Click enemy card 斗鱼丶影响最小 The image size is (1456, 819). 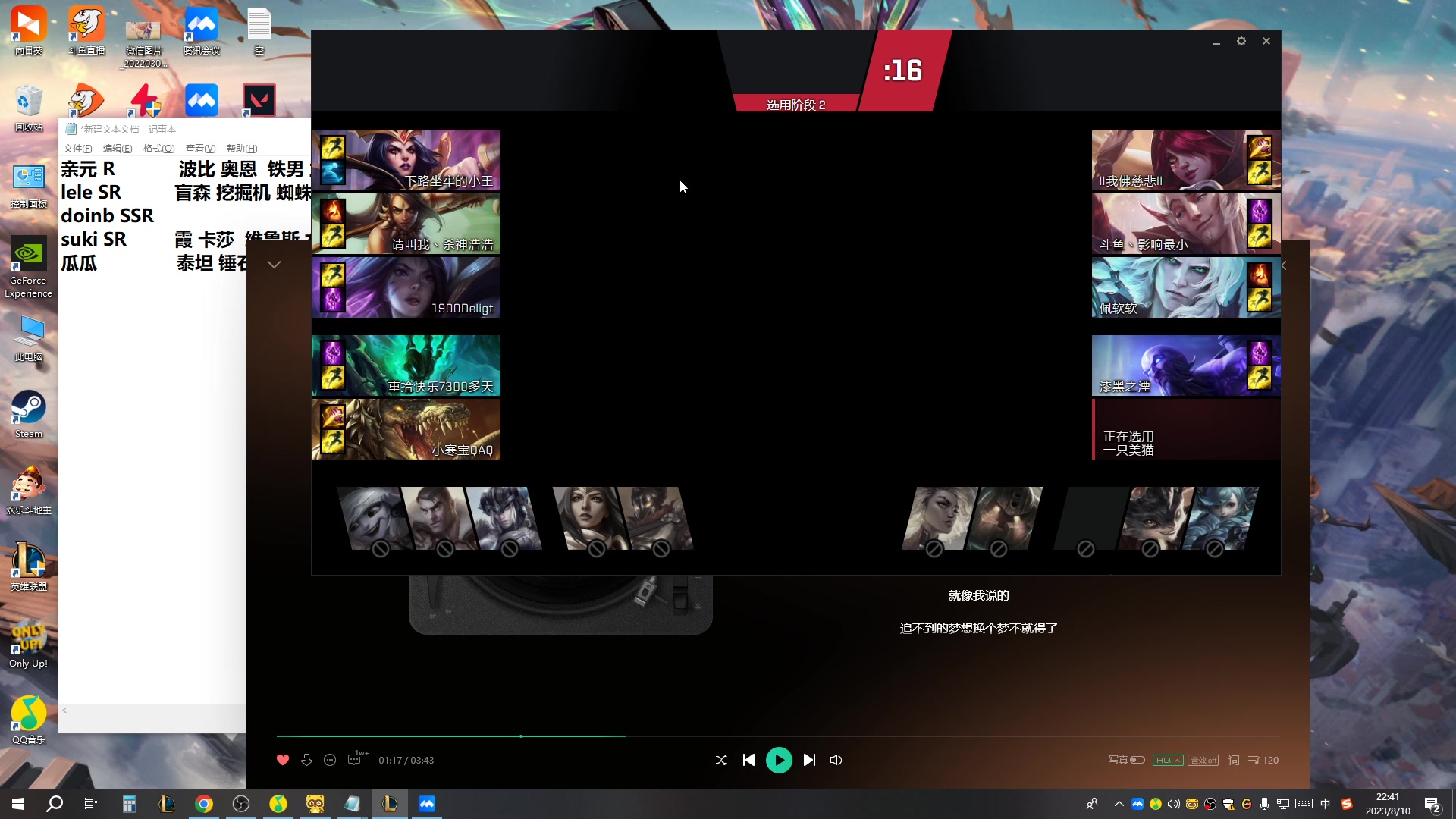[1186, 224]
